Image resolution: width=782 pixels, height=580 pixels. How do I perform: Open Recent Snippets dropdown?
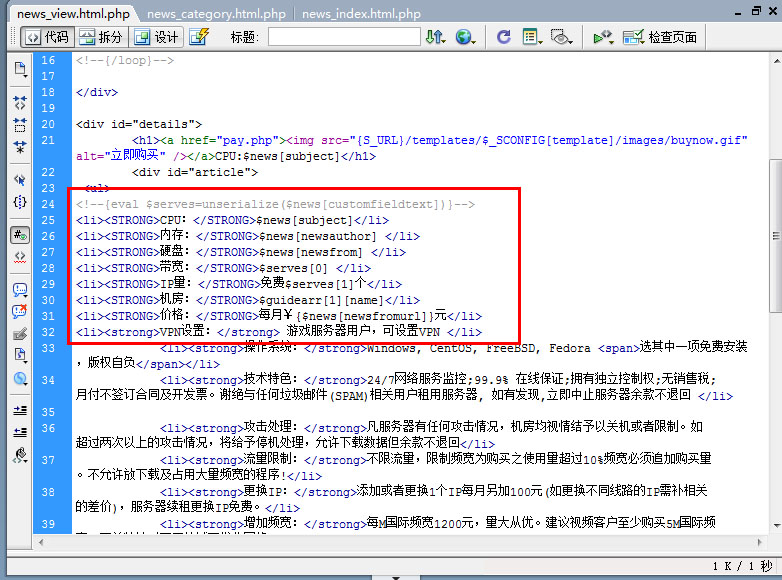tap(20, 356)
